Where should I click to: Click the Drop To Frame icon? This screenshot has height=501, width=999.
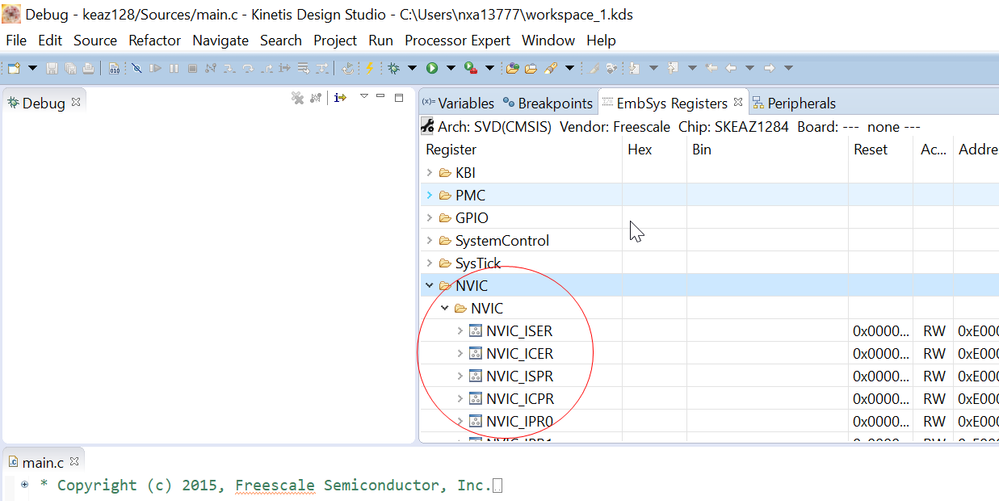coord(303,68)
